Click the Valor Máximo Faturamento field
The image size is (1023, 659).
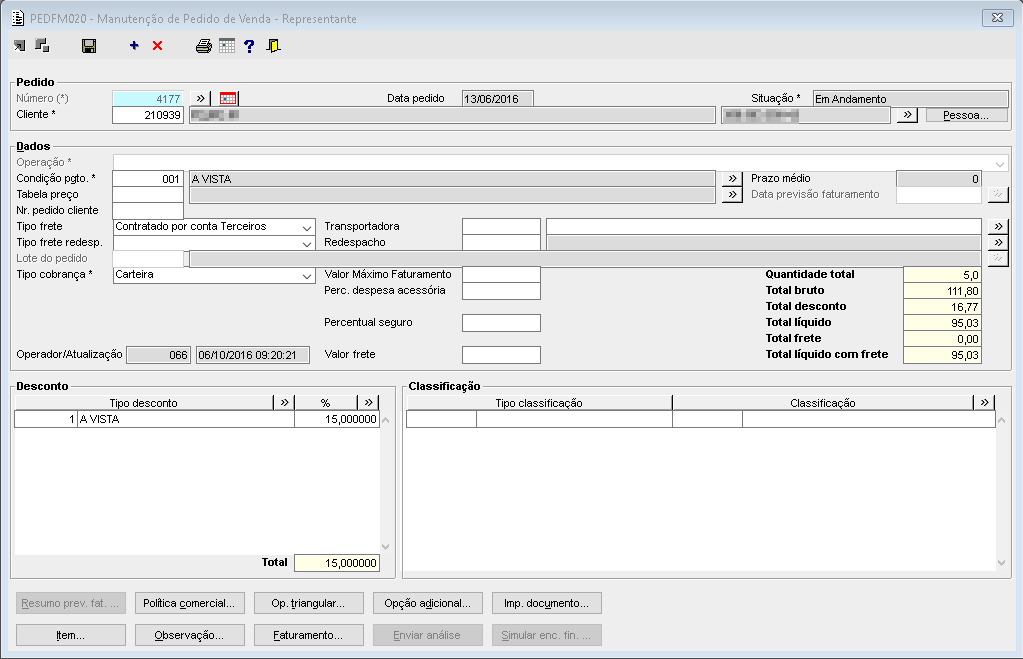point(501,275)
